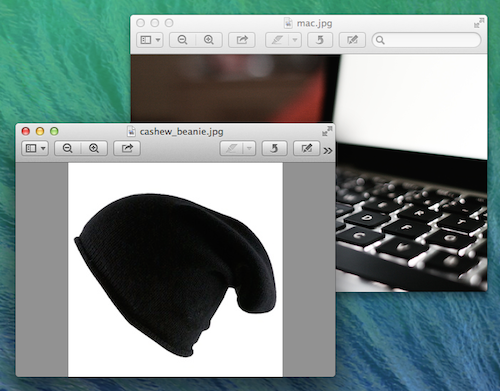Image resolution: width=500 pixels, height=391 pixels.
Task: Close the cashew_beanie.jpg window
Action: tap(26, 131)
